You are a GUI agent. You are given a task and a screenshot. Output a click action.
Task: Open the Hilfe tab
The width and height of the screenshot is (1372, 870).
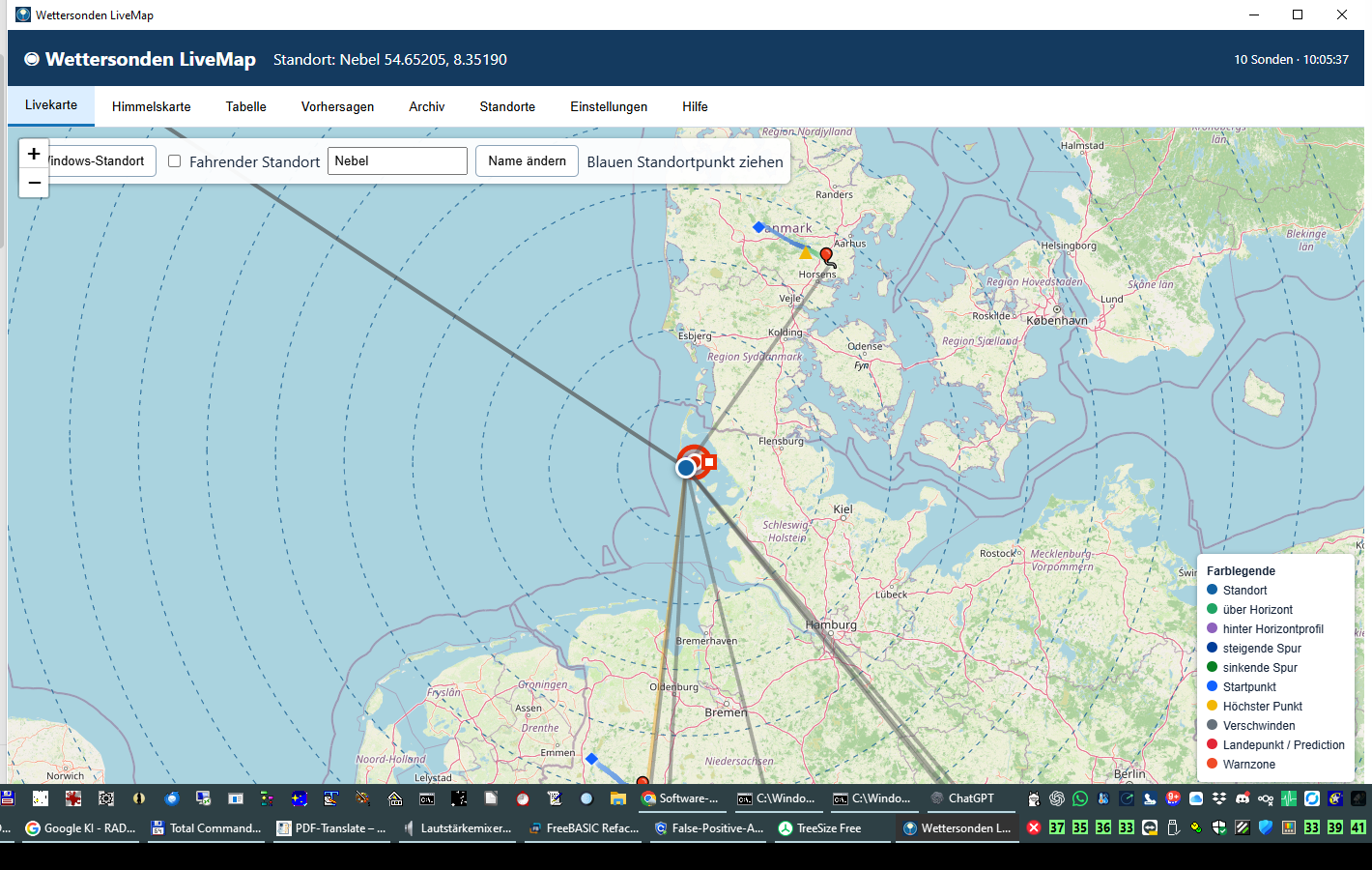[695, 106]
